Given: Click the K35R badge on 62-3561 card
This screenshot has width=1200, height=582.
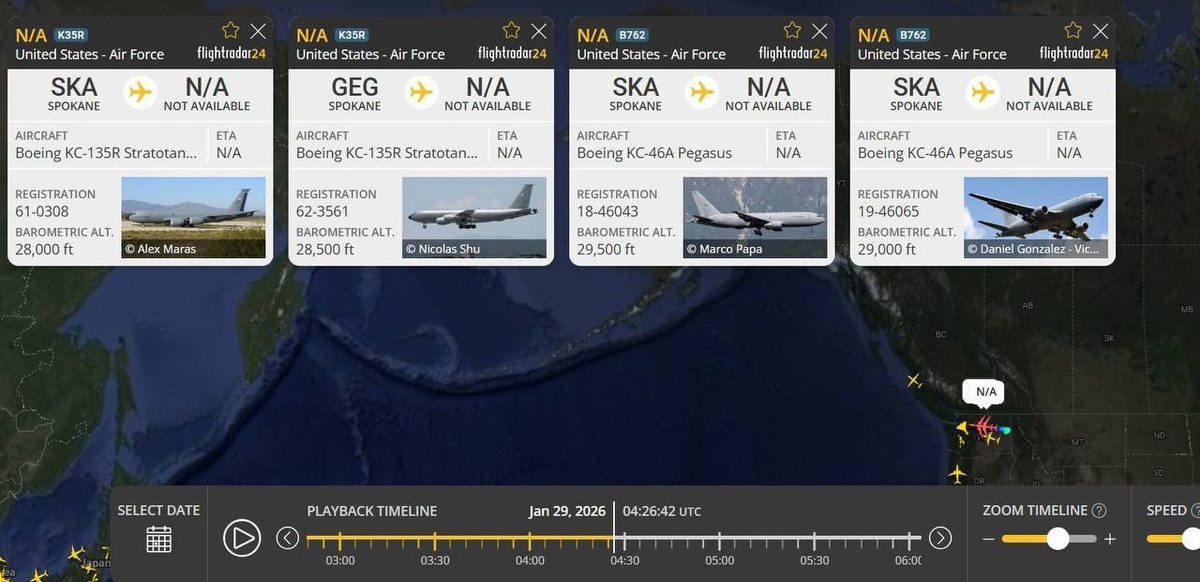Looking at the screenshot, I should pyautogui.click(x=352, y=35).
